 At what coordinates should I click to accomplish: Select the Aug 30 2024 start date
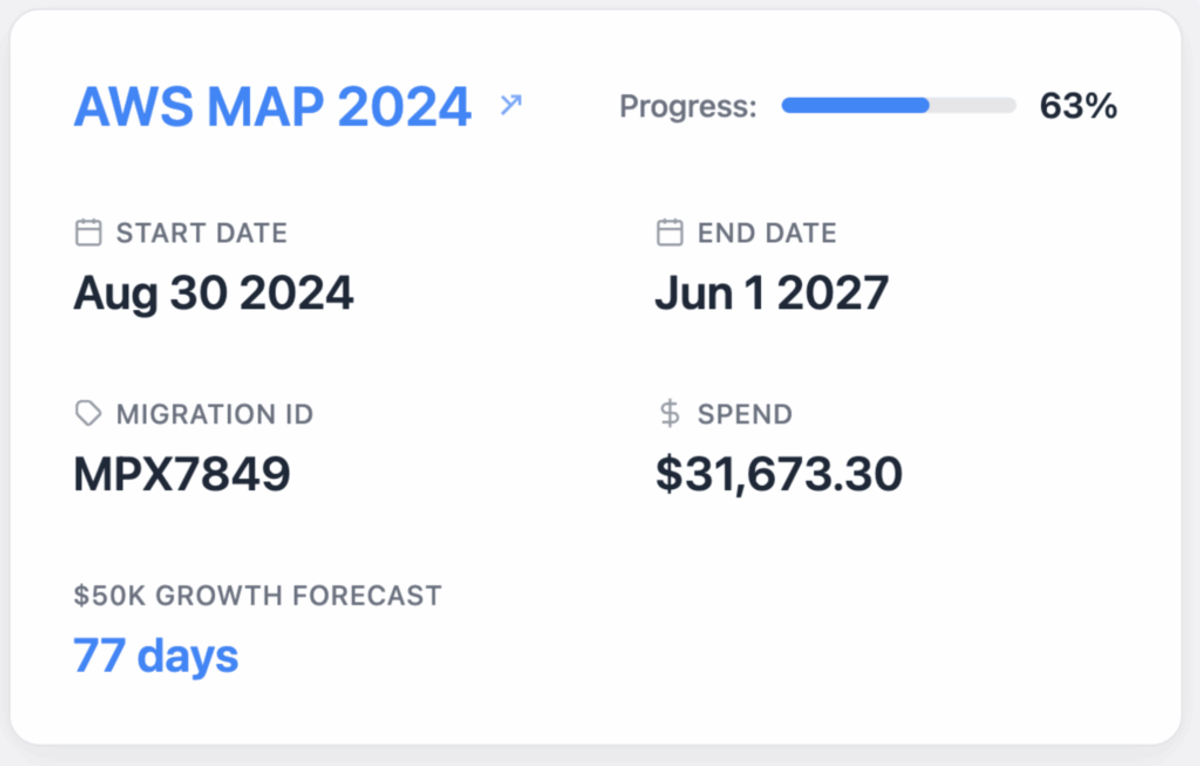[x=214, y=293]
